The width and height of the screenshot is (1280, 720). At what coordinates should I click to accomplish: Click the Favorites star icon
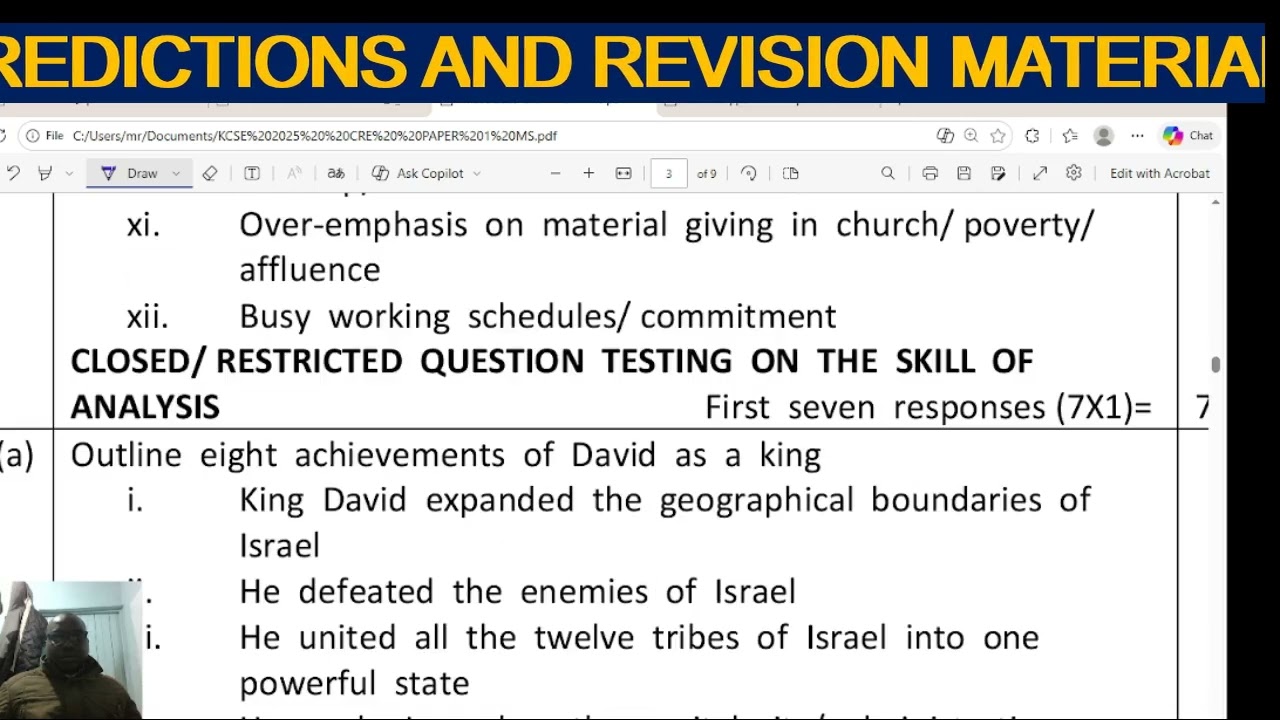[x=998, y=136]
